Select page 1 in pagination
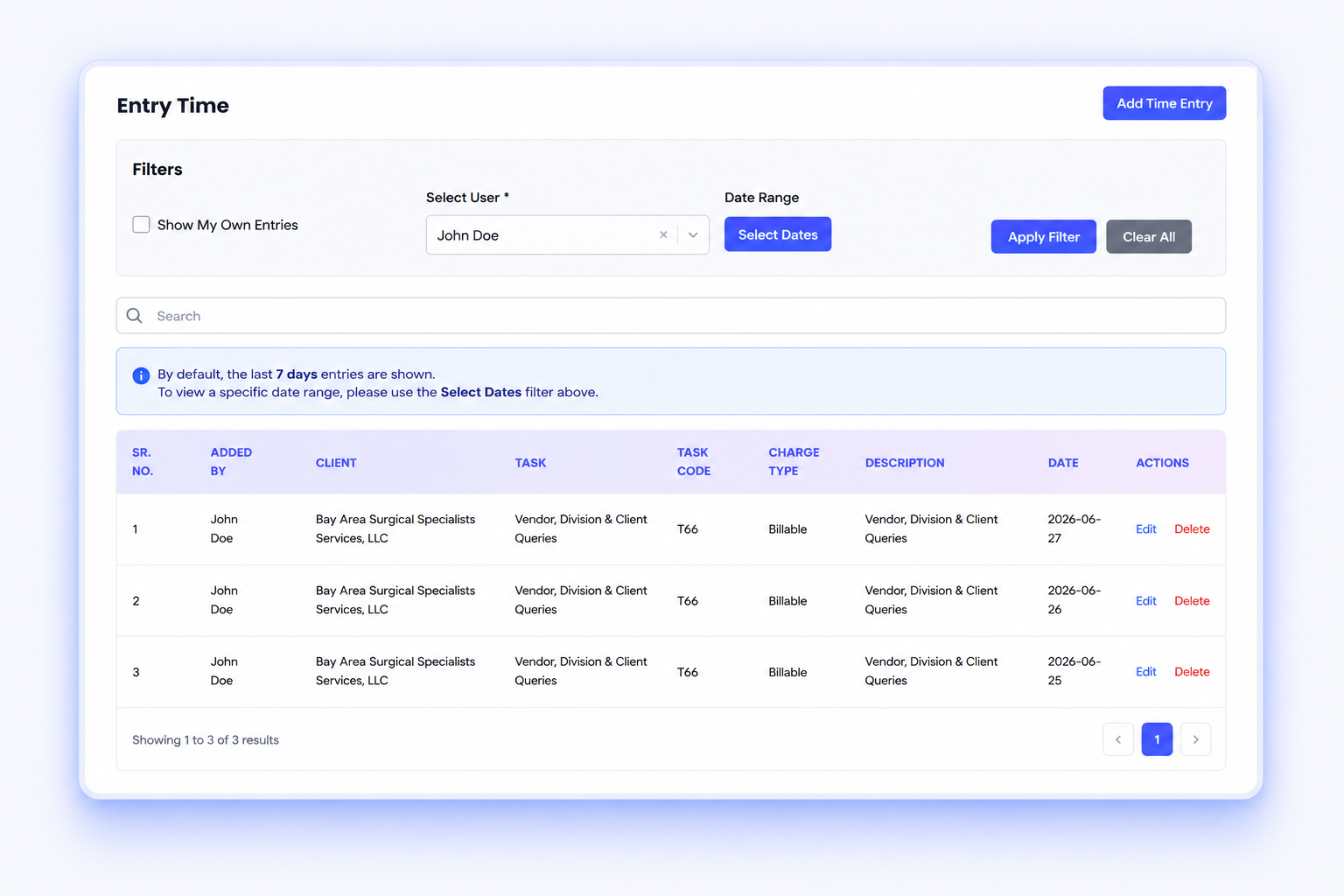Screen dimensions: 1344x896 (1157, 739)
